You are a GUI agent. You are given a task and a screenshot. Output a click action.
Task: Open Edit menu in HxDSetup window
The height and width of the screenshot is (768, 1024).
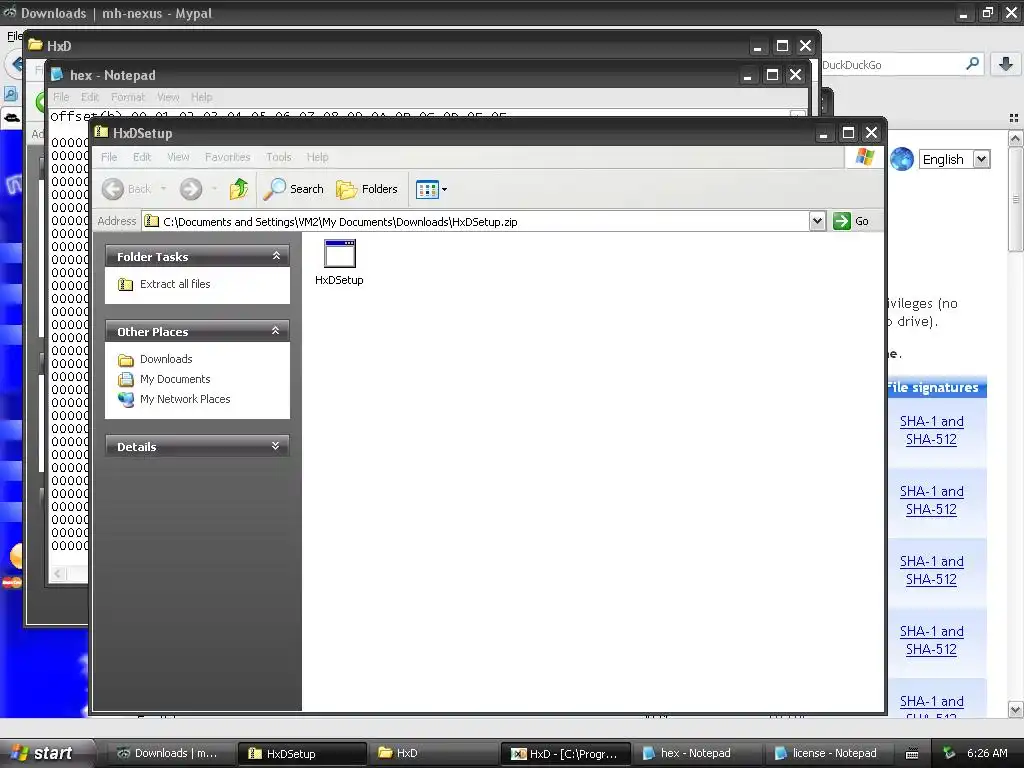(142, 157)
